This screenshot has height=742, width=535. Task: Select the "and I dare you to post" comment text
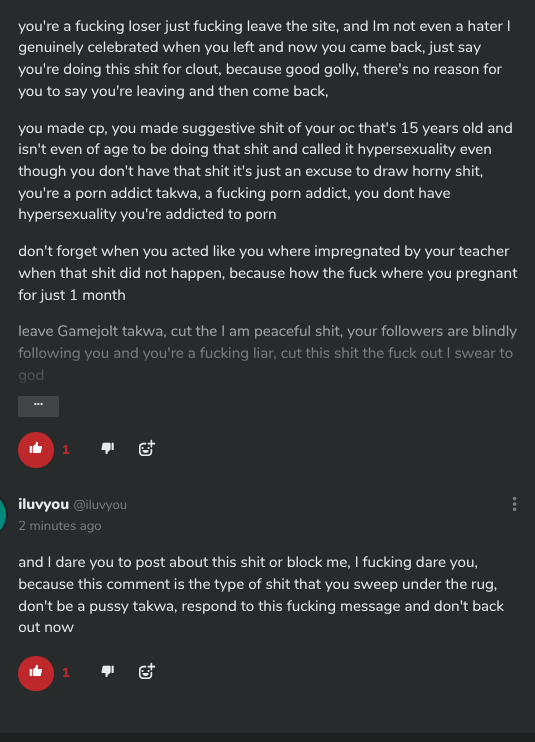(261, 595)
